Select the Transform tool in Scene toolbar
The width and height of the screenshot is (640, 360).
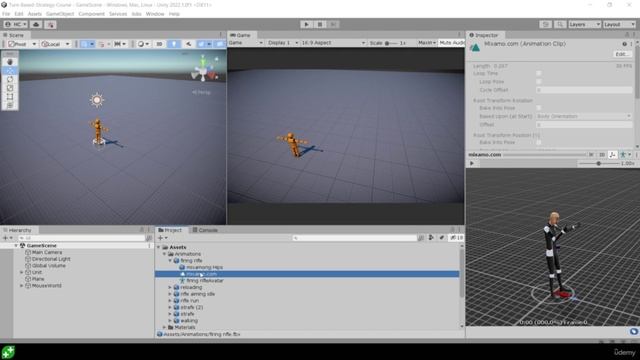coord(10,105)
